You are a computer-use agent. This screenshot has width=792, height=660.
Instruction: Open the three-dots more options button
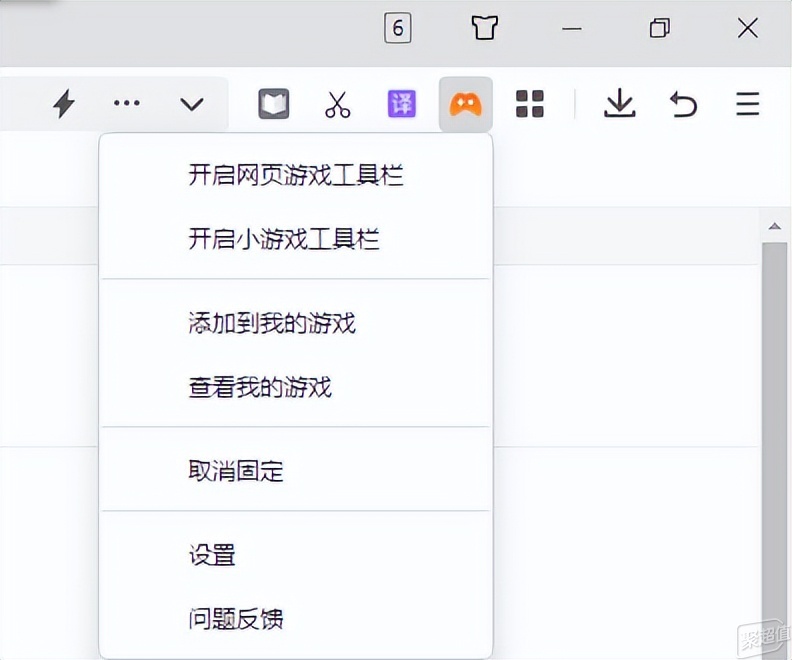(127, 104)
